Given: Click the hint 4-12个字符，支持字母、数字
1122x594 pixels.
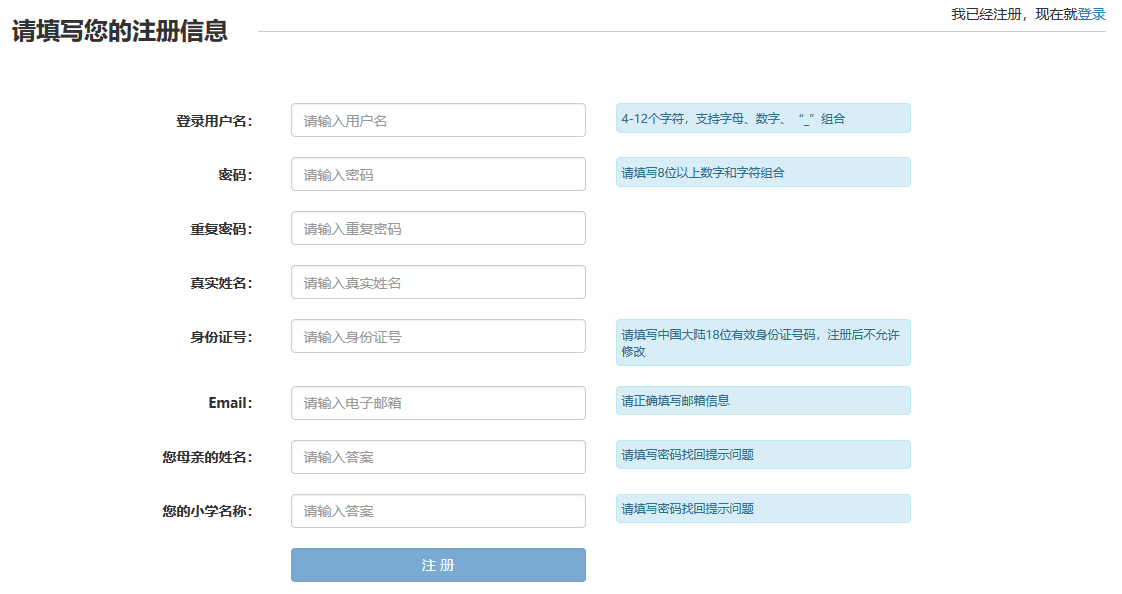Looking at the screenshot, I should 763,118.
